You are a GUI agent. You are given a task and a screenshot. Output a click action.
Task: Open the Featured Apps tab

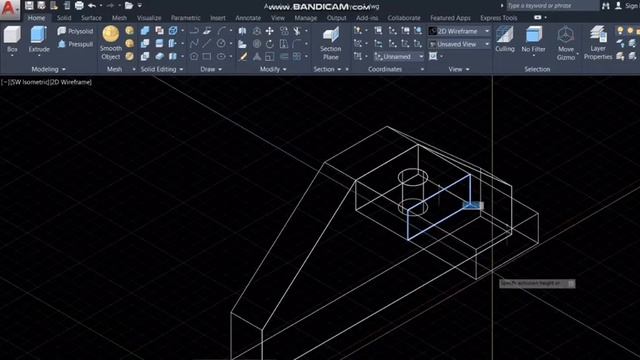tap(450, 18)
